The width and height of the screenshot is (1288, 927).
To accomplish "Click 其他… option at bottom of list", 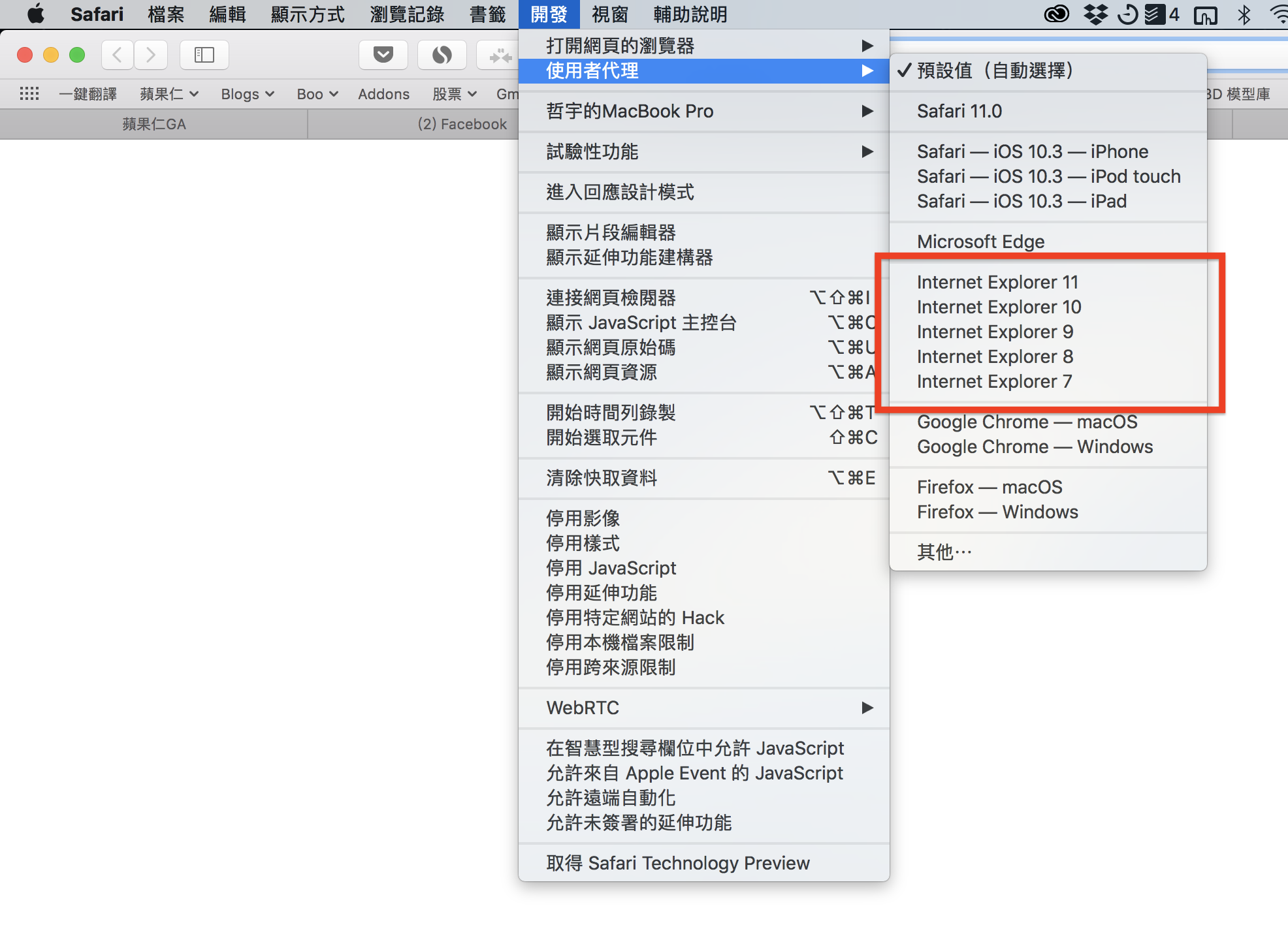I will coord(944,551).
